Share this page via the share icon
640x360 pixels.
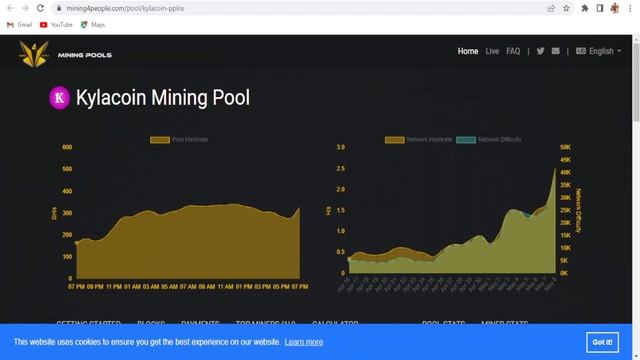[551, 8]
